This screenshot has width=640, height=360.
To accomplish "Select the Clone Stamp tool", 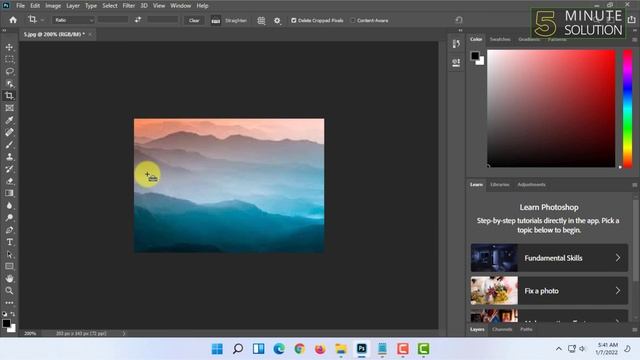I will click(9, 157).
